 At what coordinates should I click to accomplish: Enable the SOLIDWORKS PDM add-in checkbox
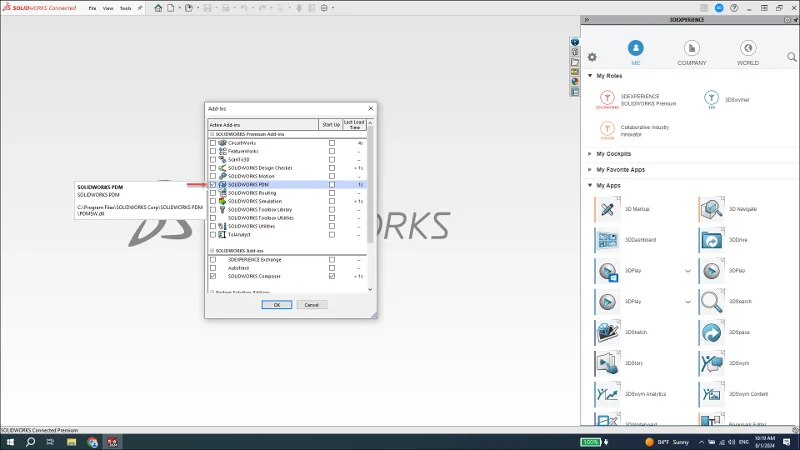[212, 185]
